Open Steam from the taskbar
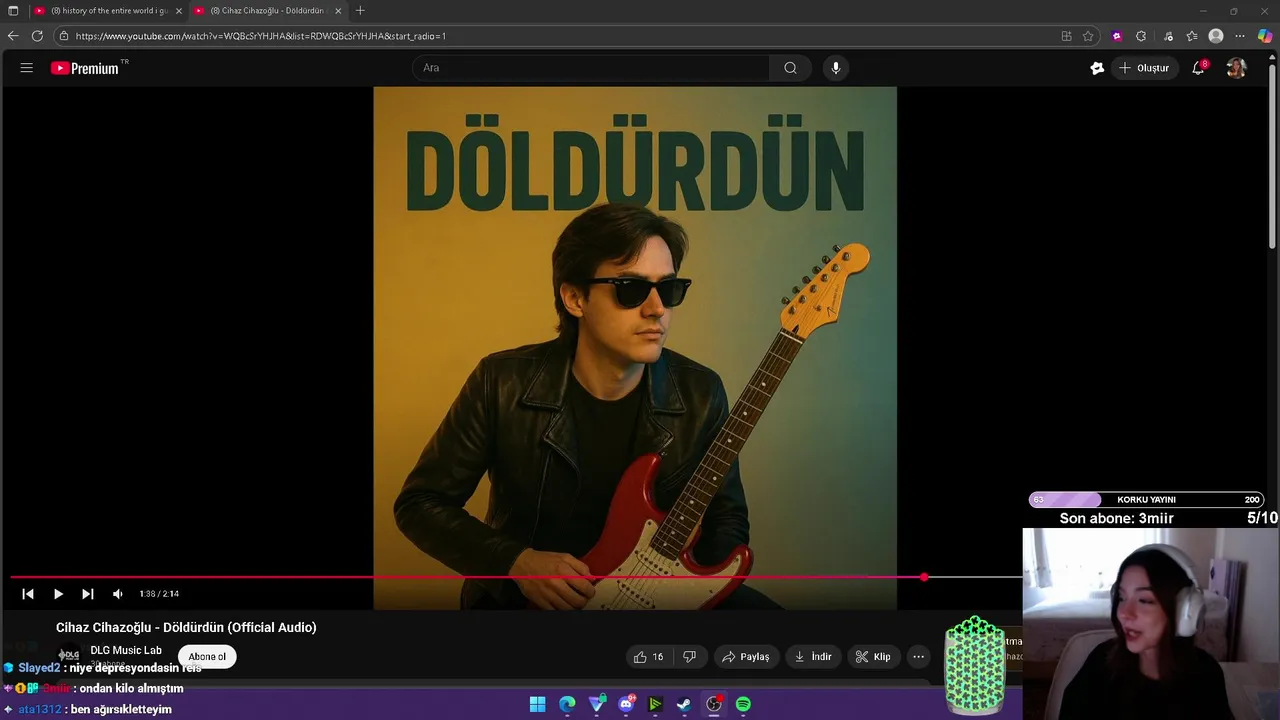Viewport: 1280px width, 720px height. point(684,704)
